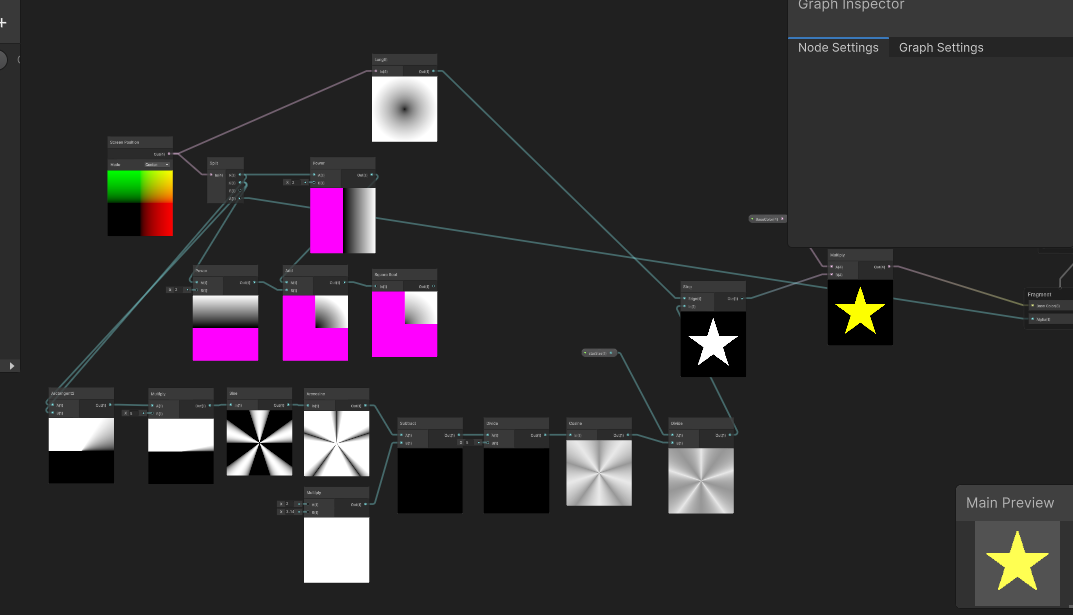Switch to the Graph Settings tab
The image size is (1073, 615).
tap(940, 48)
